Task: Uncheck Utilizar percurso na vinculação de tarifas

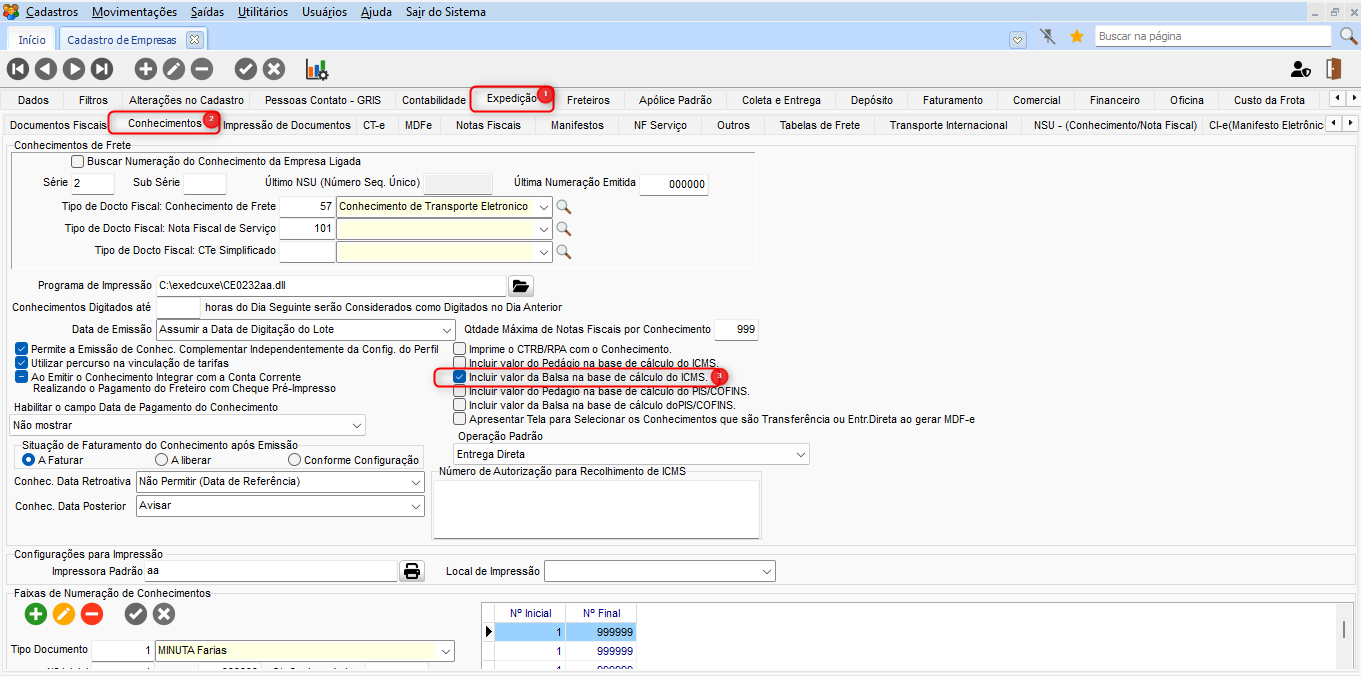Action: (x=22, y=363)
